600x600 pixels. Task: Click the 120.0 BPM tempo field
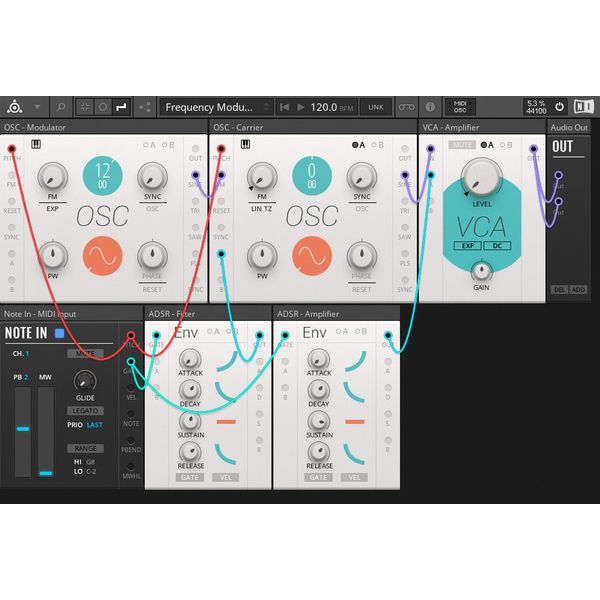pos(331,107)
